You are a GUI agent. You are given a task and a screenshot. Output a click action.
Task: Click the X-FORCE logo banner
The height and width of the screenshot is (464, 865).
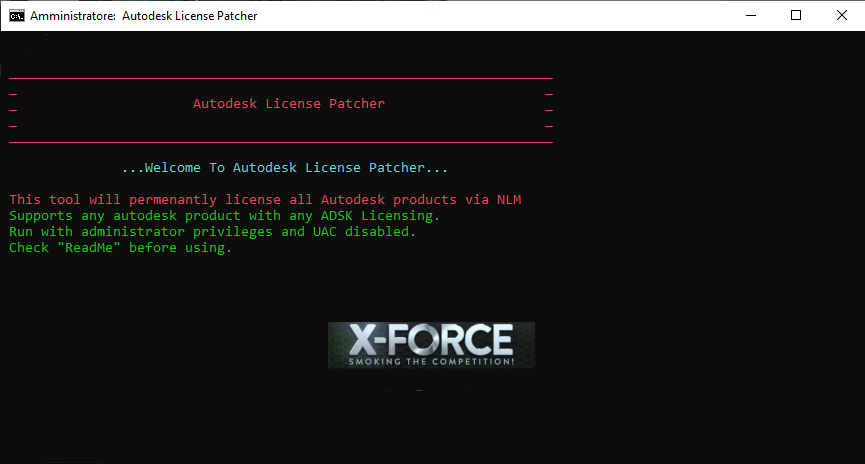pyautogui.click(x=431, y=345)
